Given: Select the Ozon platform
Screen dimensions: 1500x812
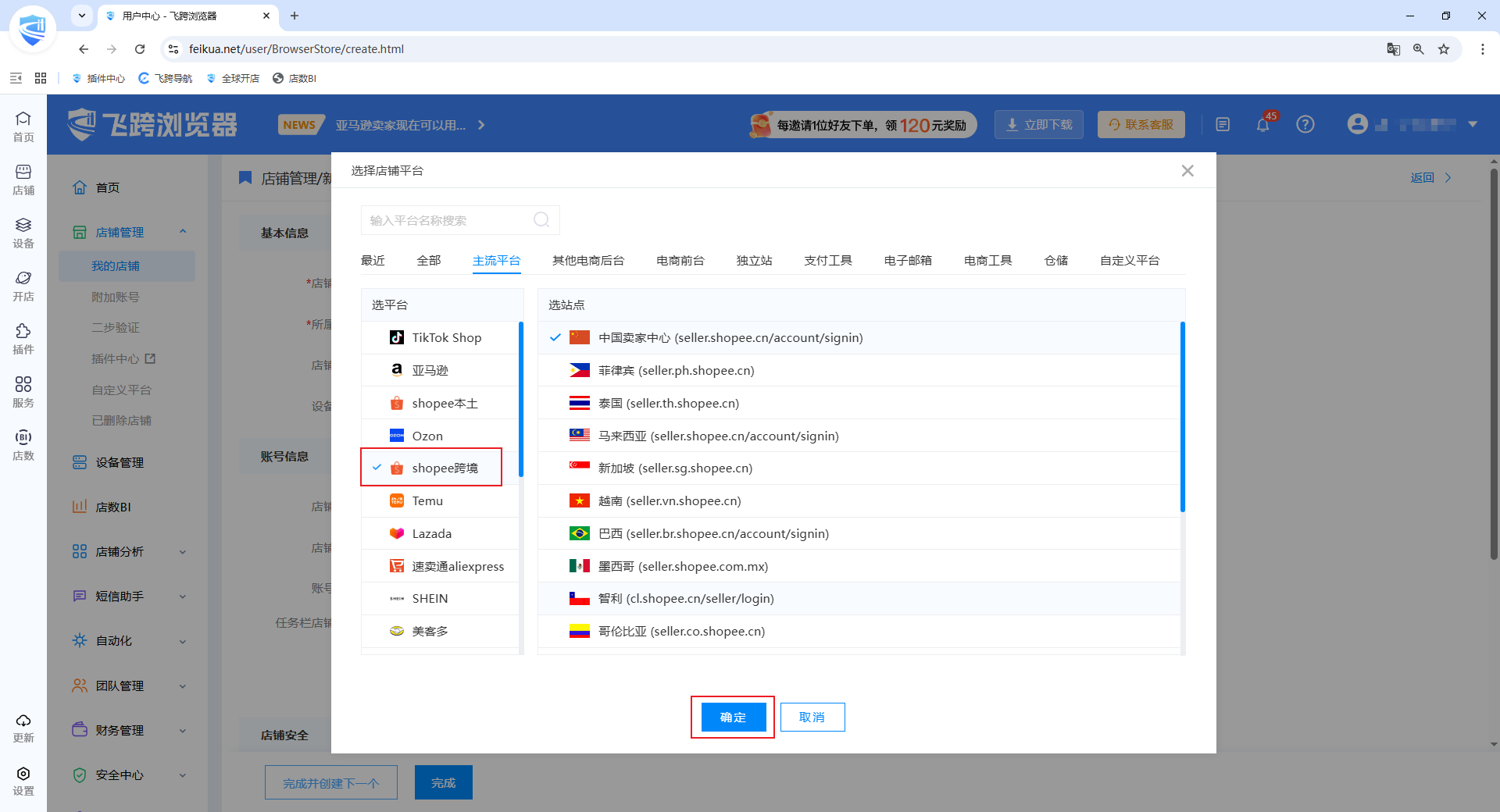Looking at the screenshot, I should click(x=440, y=436).
